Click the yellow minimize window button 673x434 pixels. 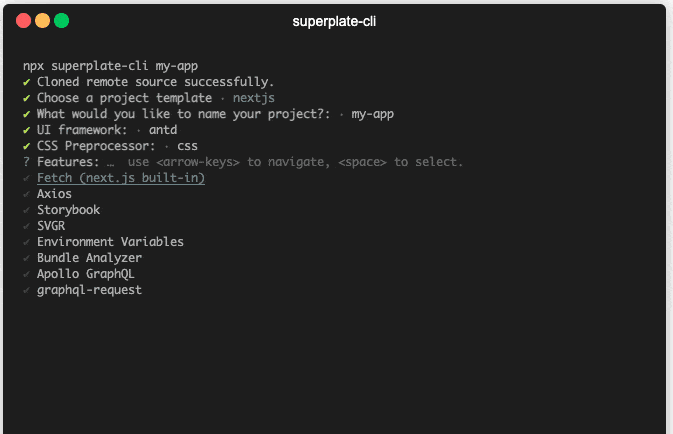click(42, 20)
